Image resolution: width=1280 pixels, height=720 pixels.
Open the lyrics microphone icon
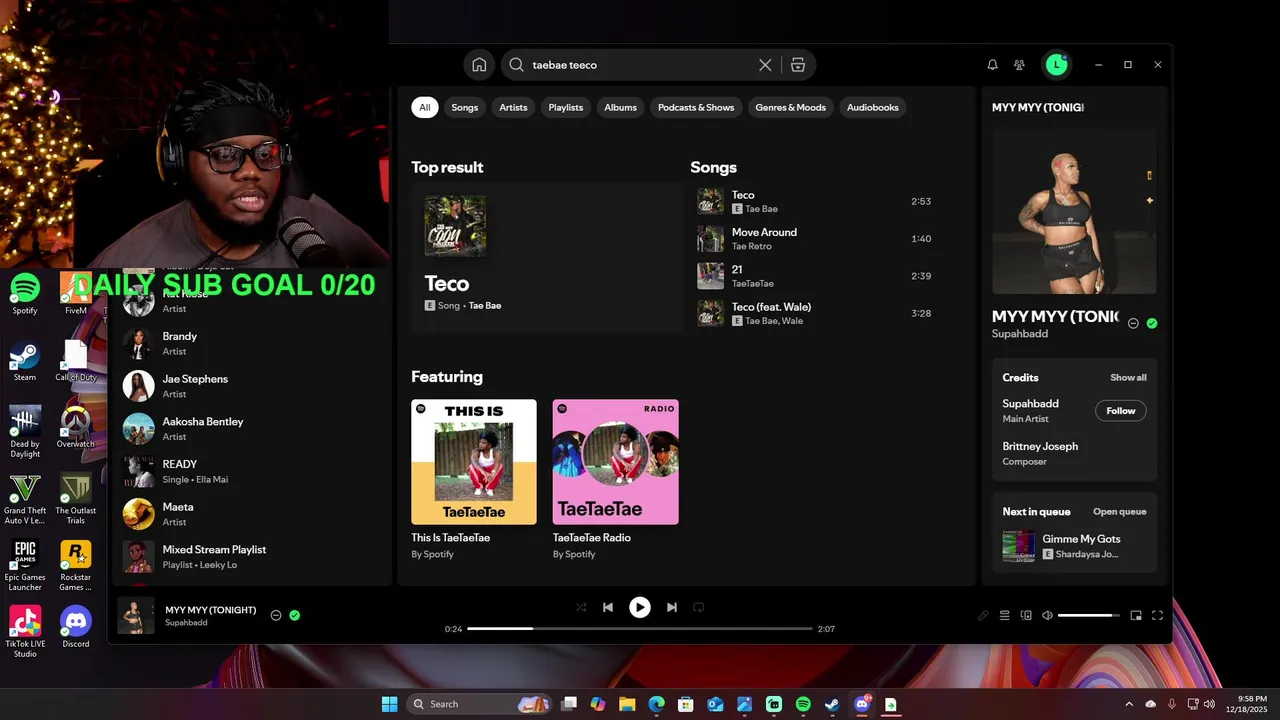point(983,615)
